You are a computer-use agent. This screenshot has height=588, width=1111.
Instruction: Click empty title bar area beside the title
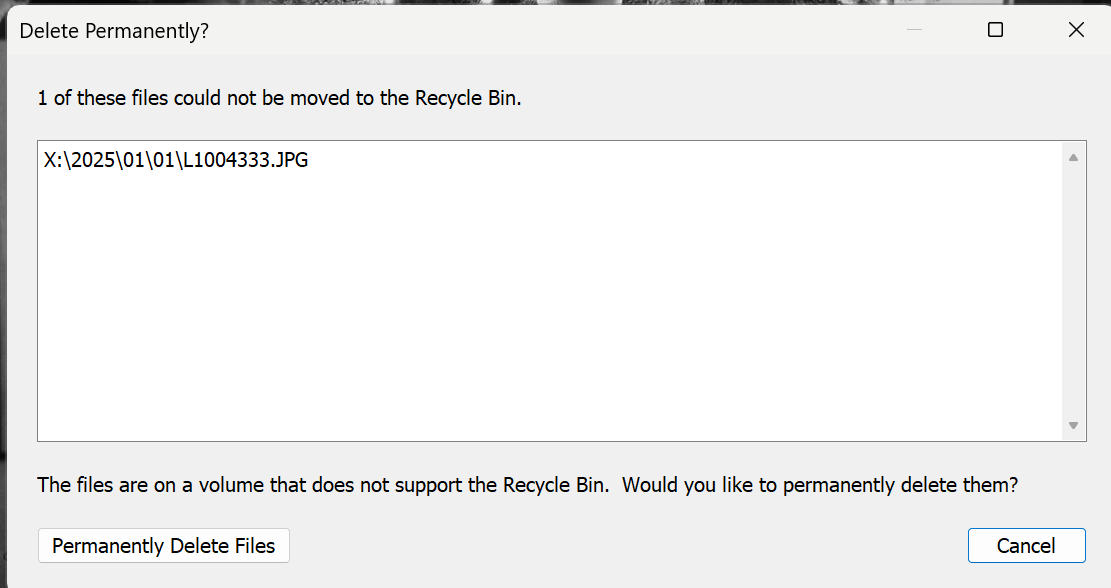click(550, 31)
